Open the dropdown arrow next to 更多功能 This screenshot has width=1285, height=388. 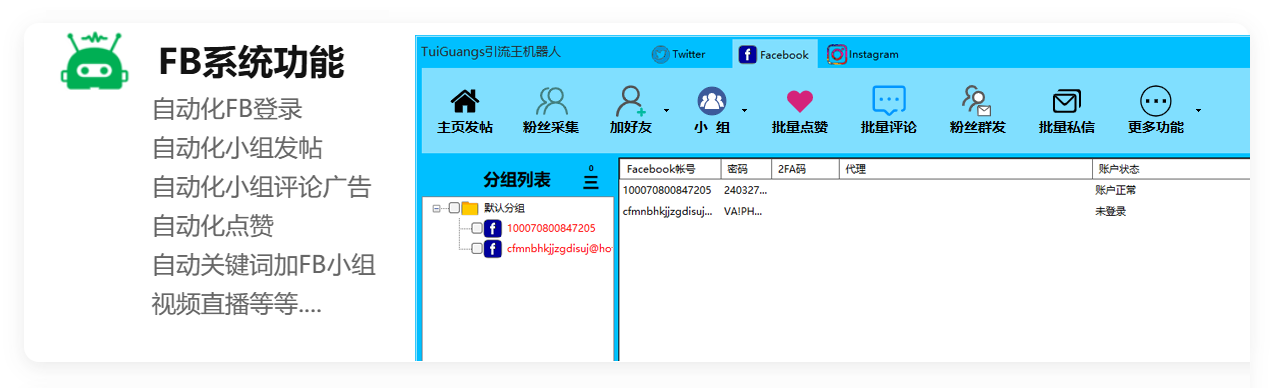[x=1198, y=110]
